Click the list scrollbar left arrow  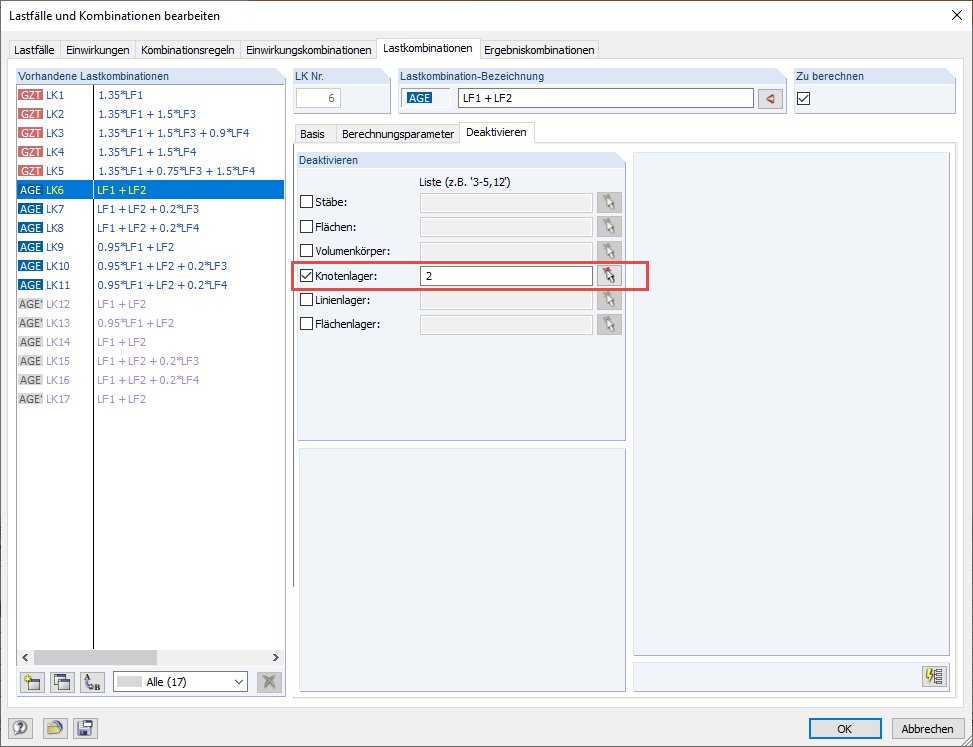pos(25,657)
